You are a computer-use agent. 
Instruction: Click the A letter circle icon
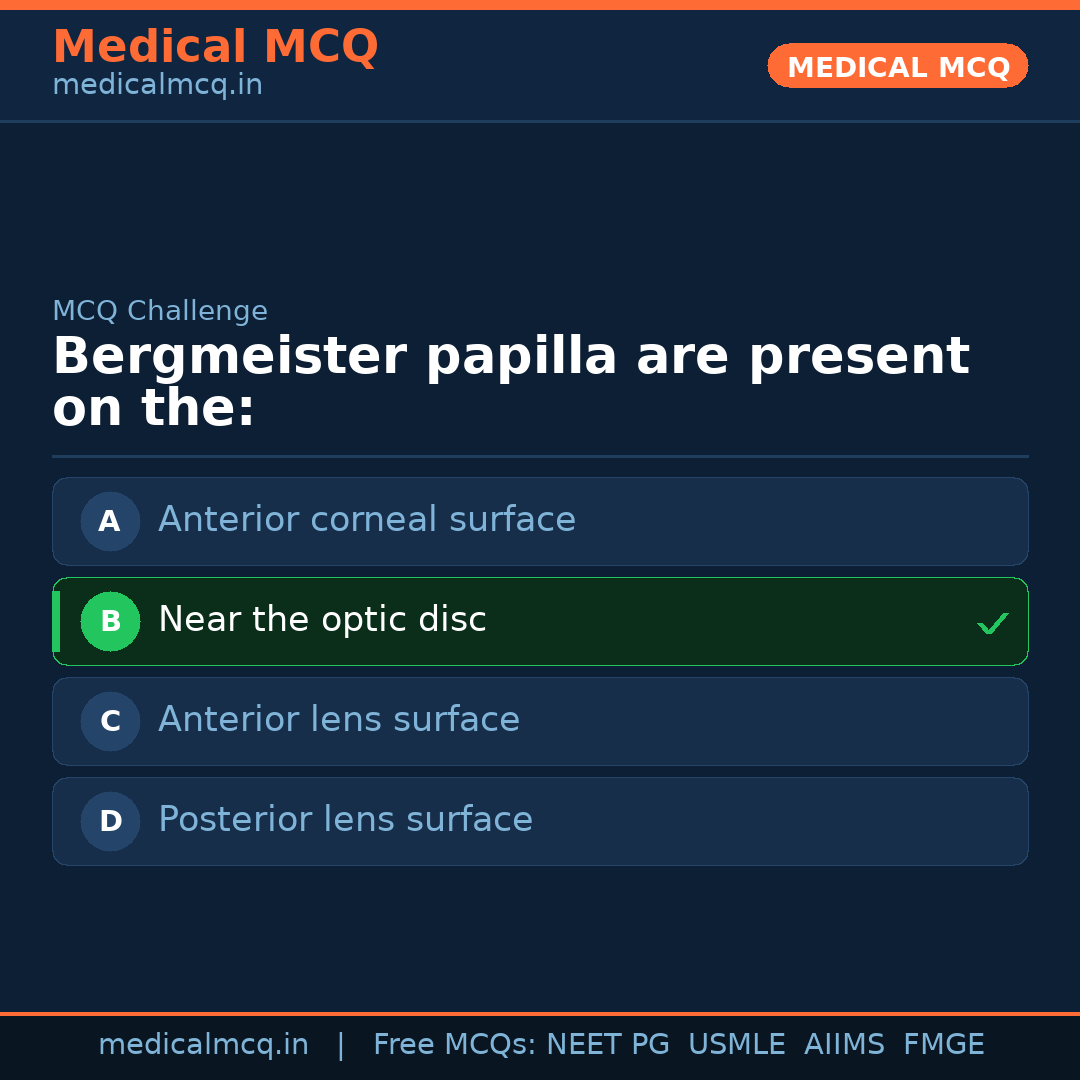[110, 521]
